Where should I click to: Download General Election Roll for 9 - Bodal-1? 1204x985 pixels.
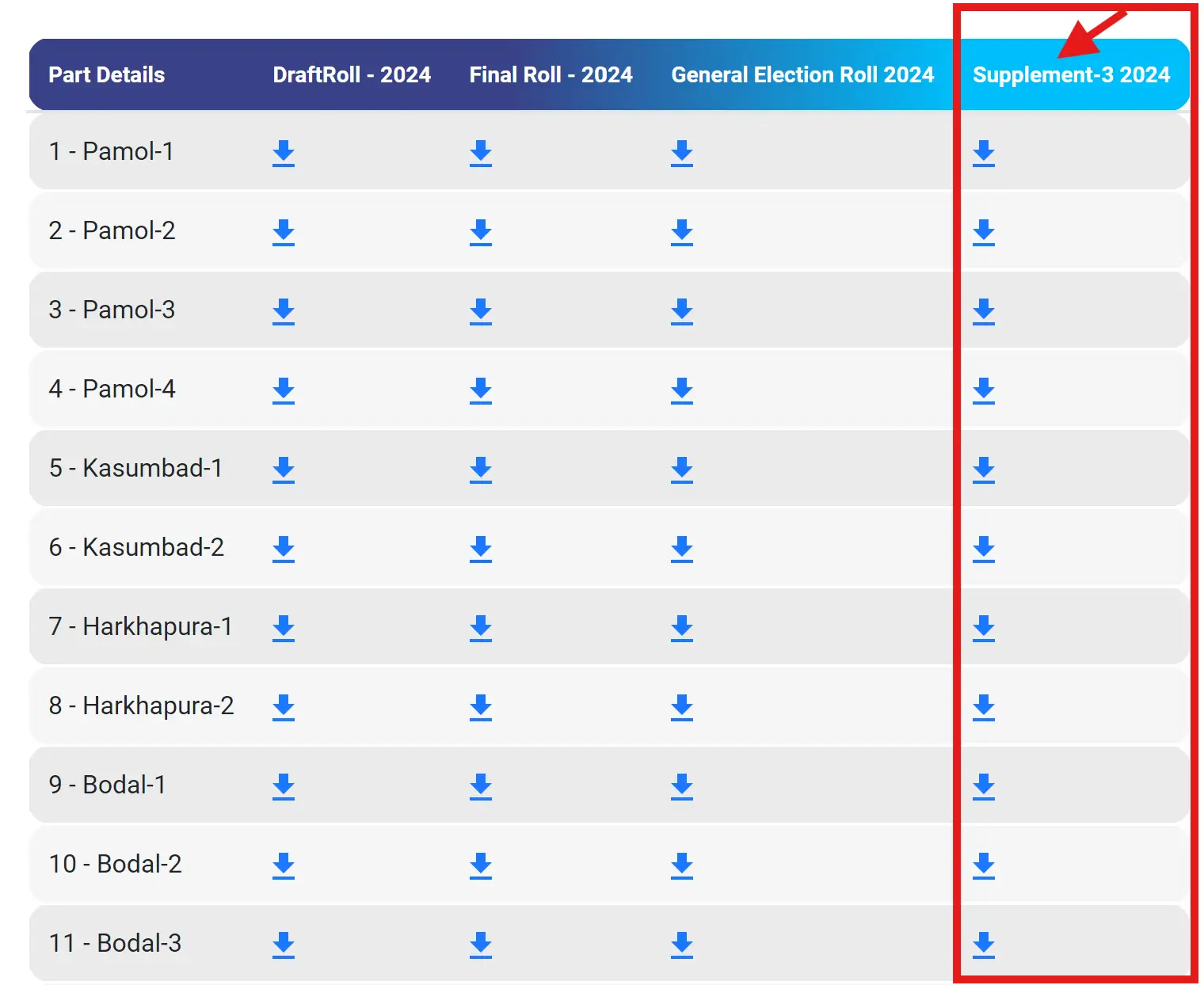pos(682,786)
